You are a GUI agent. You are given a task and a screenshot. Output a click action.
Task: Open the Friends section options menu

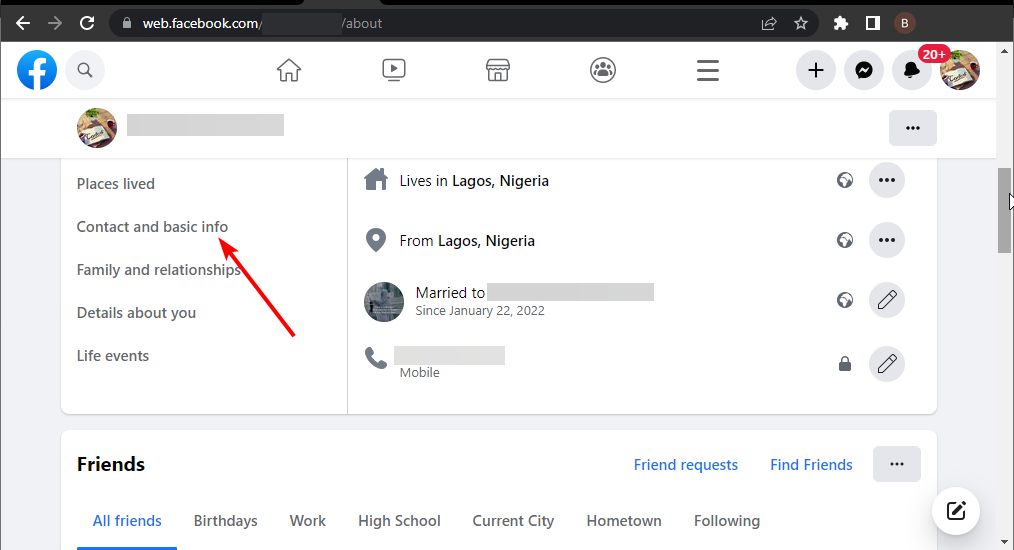[896, 464]
